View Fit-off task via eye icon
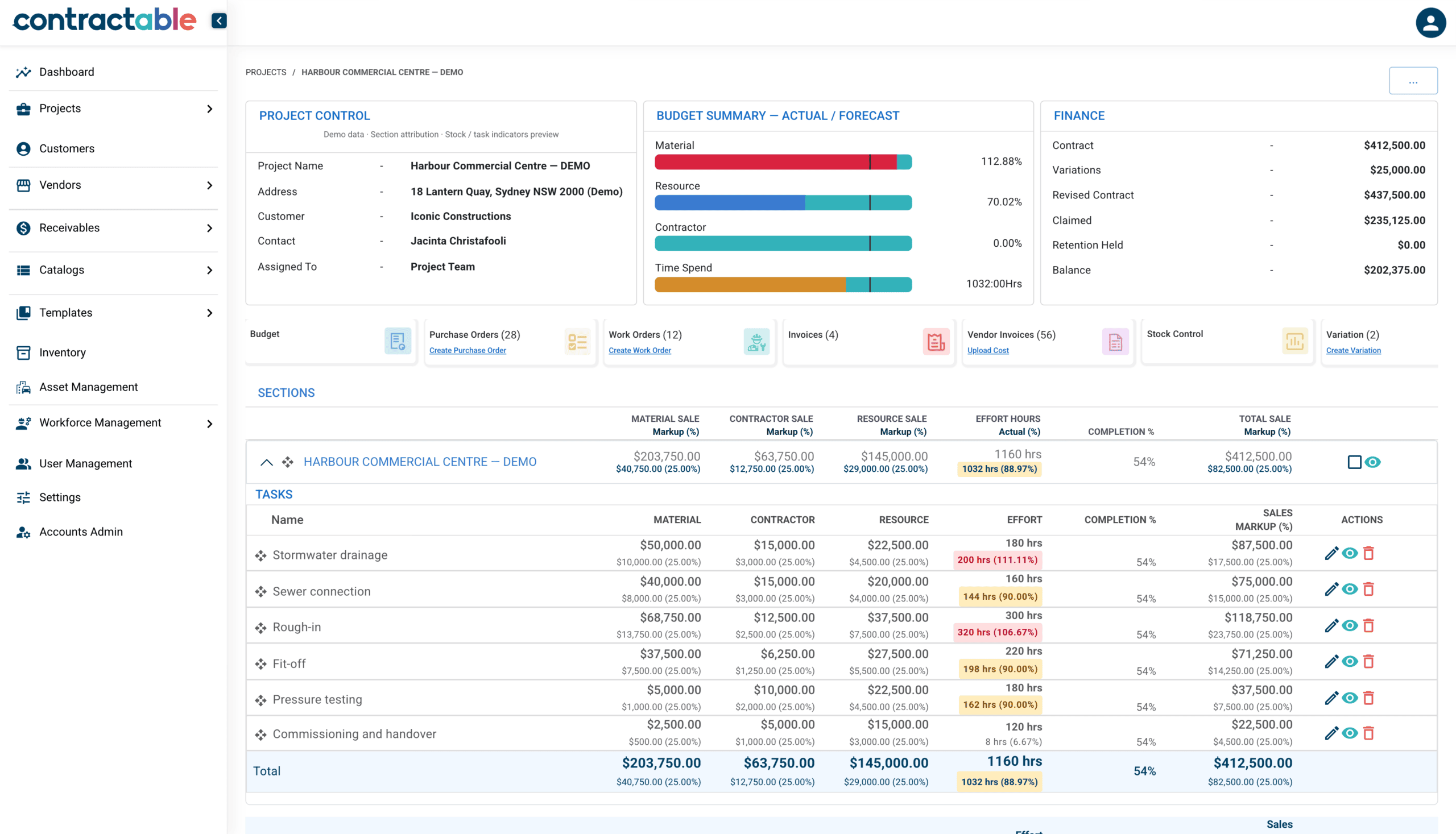The image size is (1456, 834). pos(1350,662)
